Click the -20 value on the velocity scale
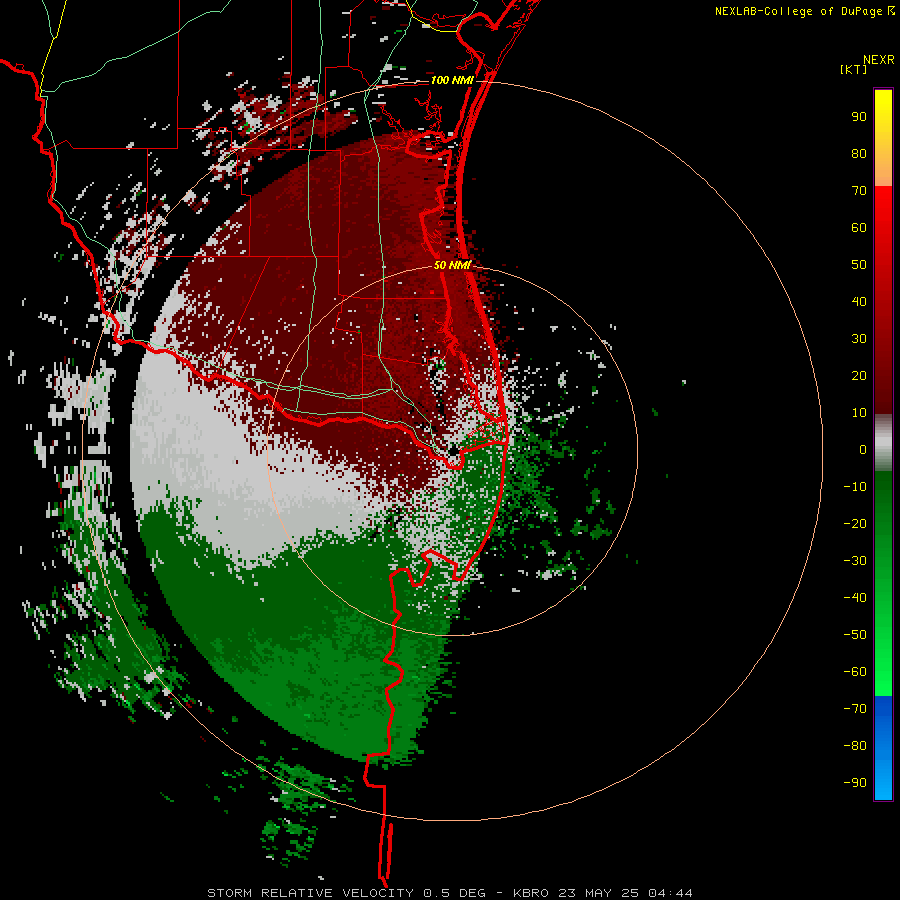Screen dimensions: 900x900 [855, 524]
